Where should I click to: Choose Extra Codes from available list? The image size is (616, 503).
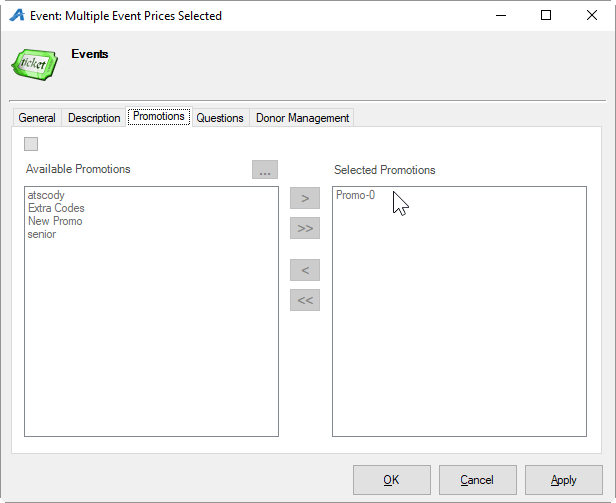tap(56, 208)
